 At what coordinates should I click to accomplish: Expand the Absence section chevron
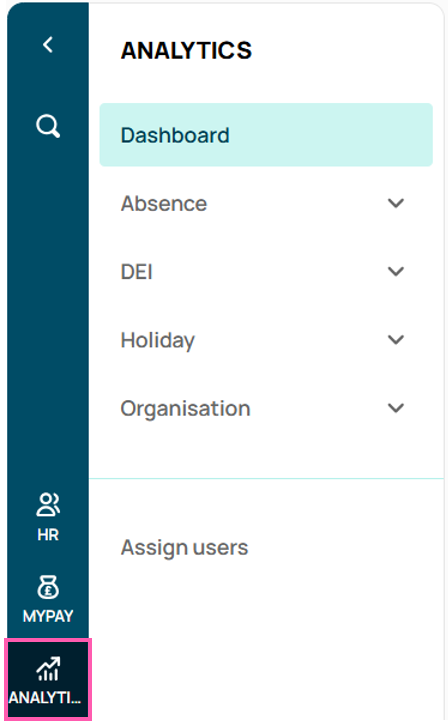pyautogui.click(x=396, y=203)
